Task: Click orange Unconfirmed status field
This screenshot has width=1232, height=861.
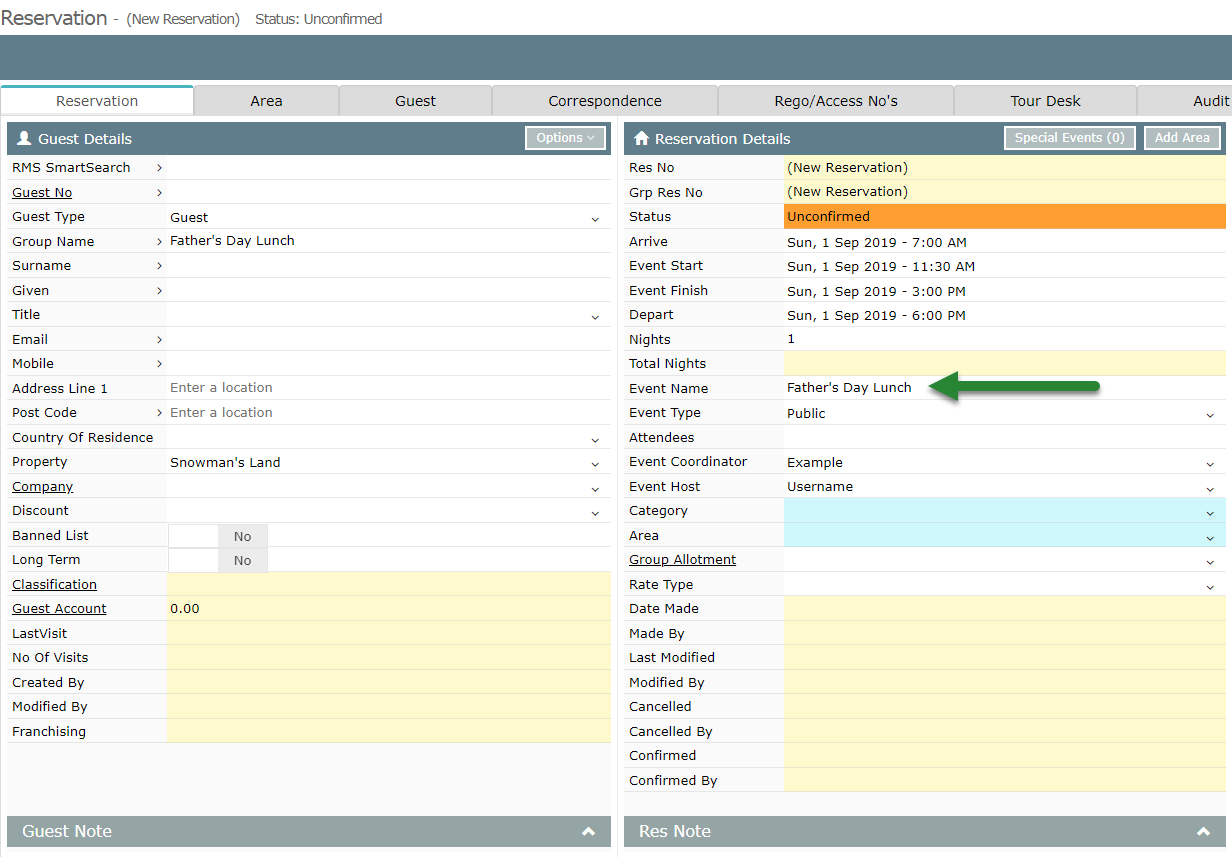Action: (x=1005, y=217)
